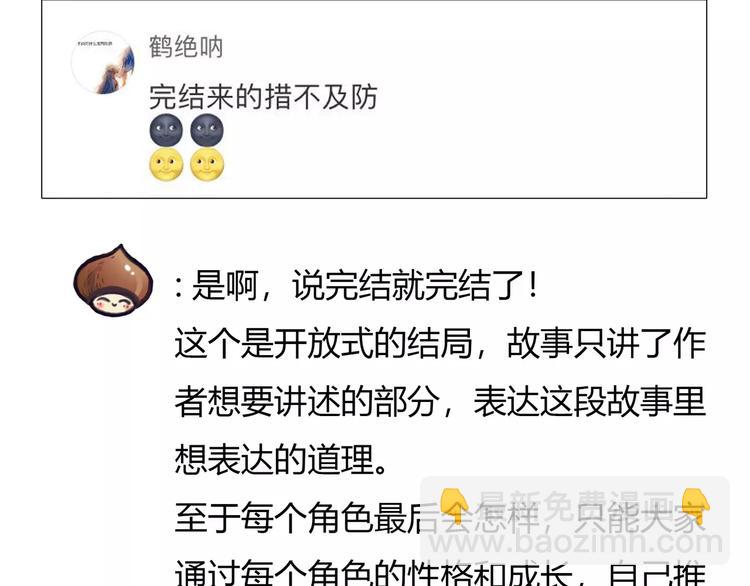Click the reply's leading colon after the avatar
750x586 pixels.
179,288
